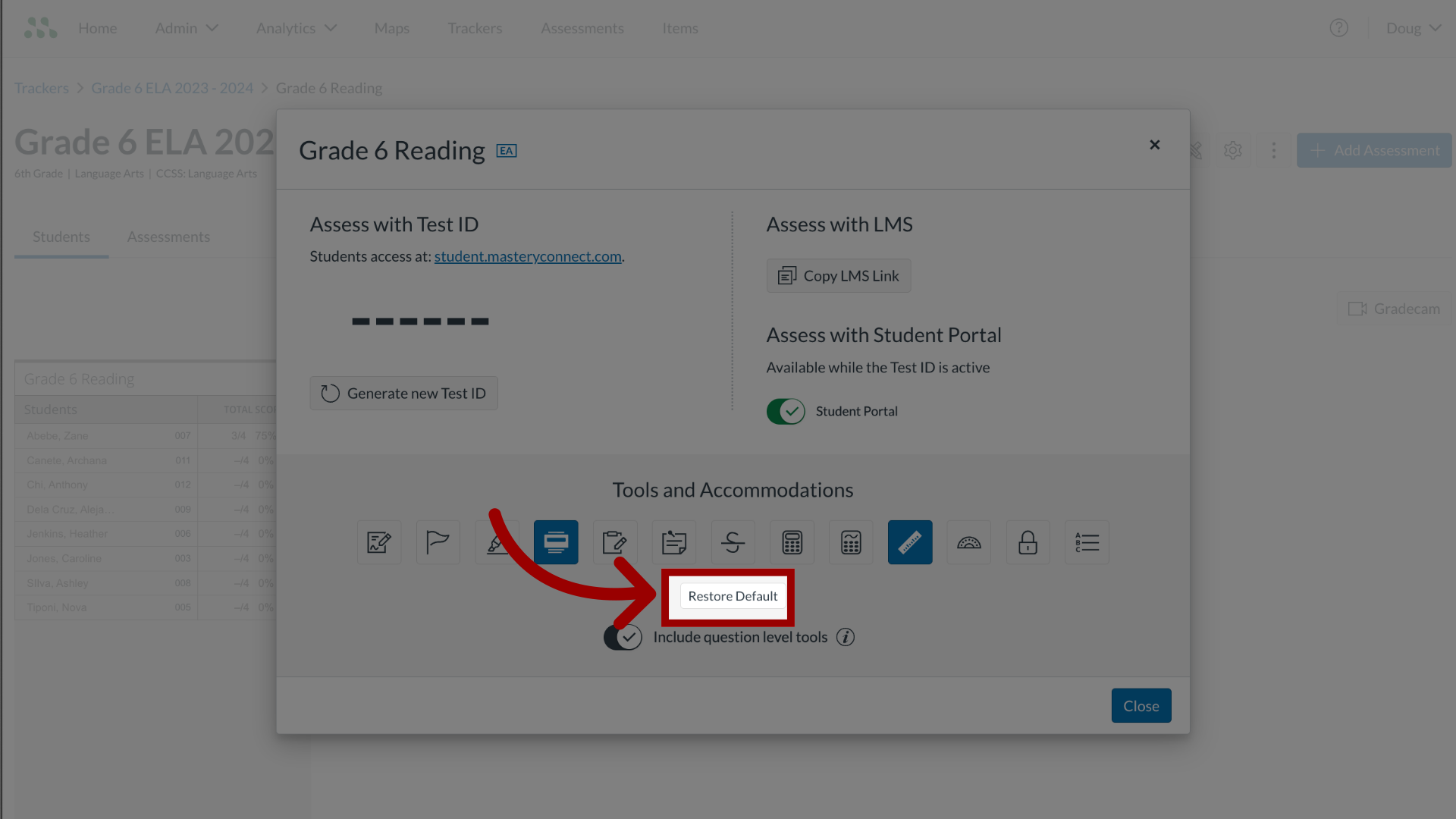Open Maps in the navigation bar

(x=392, y=28)
